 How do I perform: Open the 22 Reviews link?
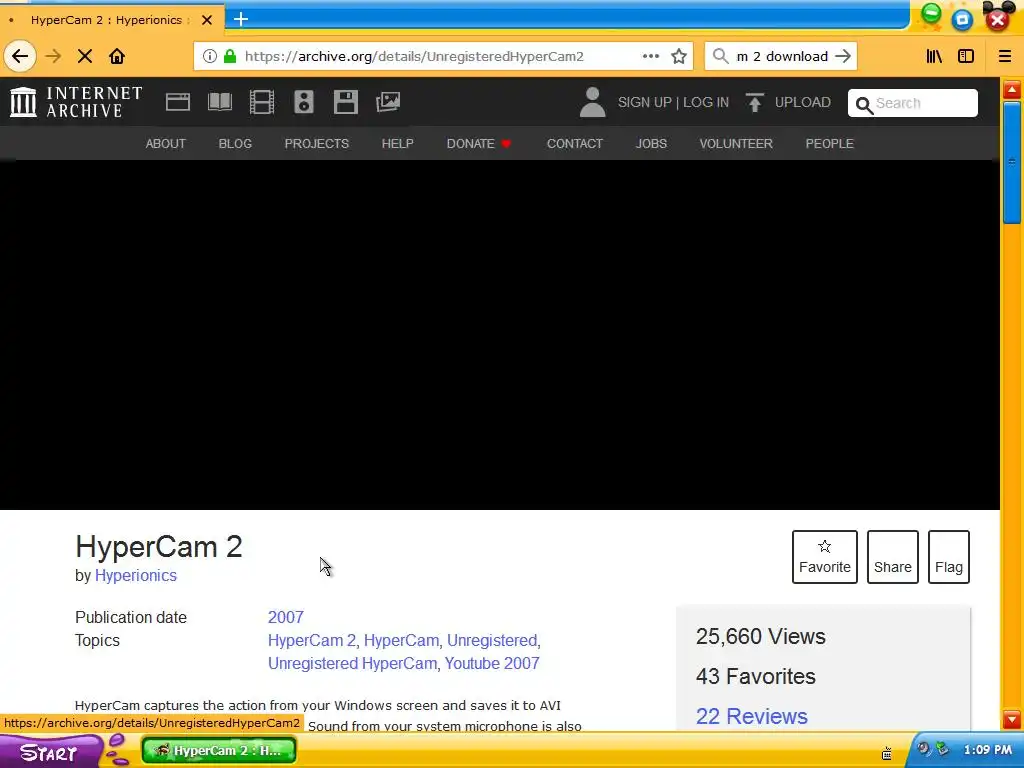coord(752,716)
